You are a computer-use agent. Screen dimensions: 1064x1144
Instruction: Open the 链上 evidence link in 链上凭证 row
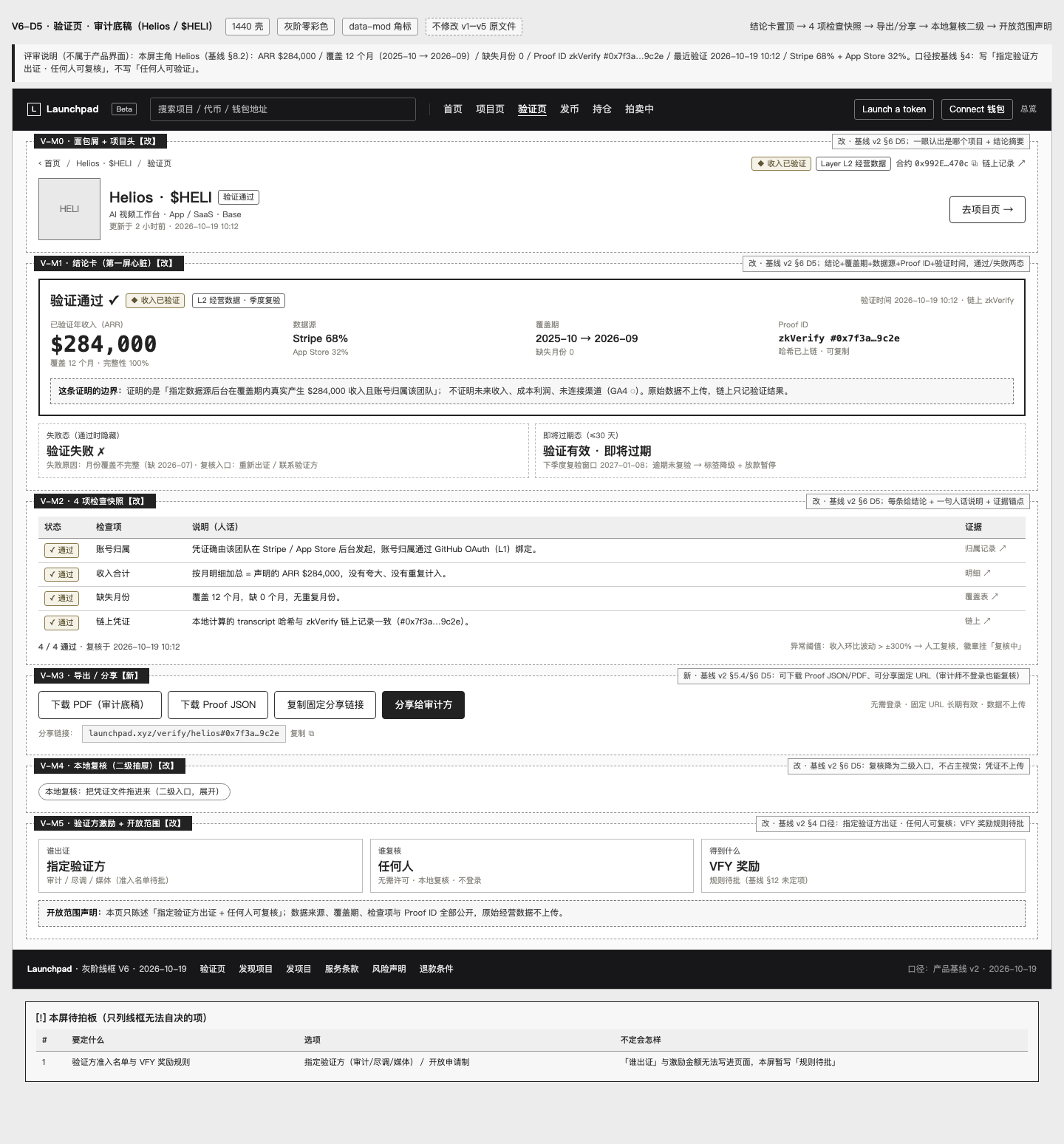[978, 622]
